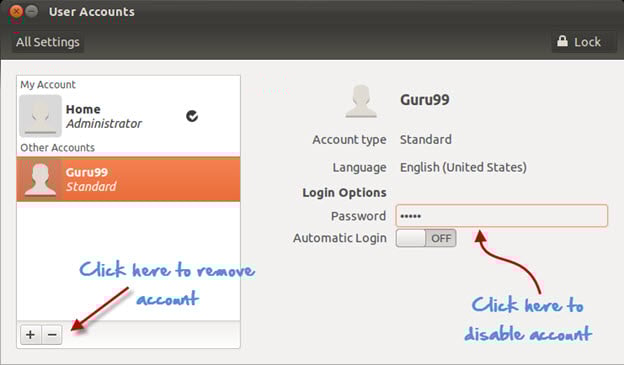Go back to All Settings
Image resolution: width=624 pixels, height=365 pixels.
(x=48, y=42)
